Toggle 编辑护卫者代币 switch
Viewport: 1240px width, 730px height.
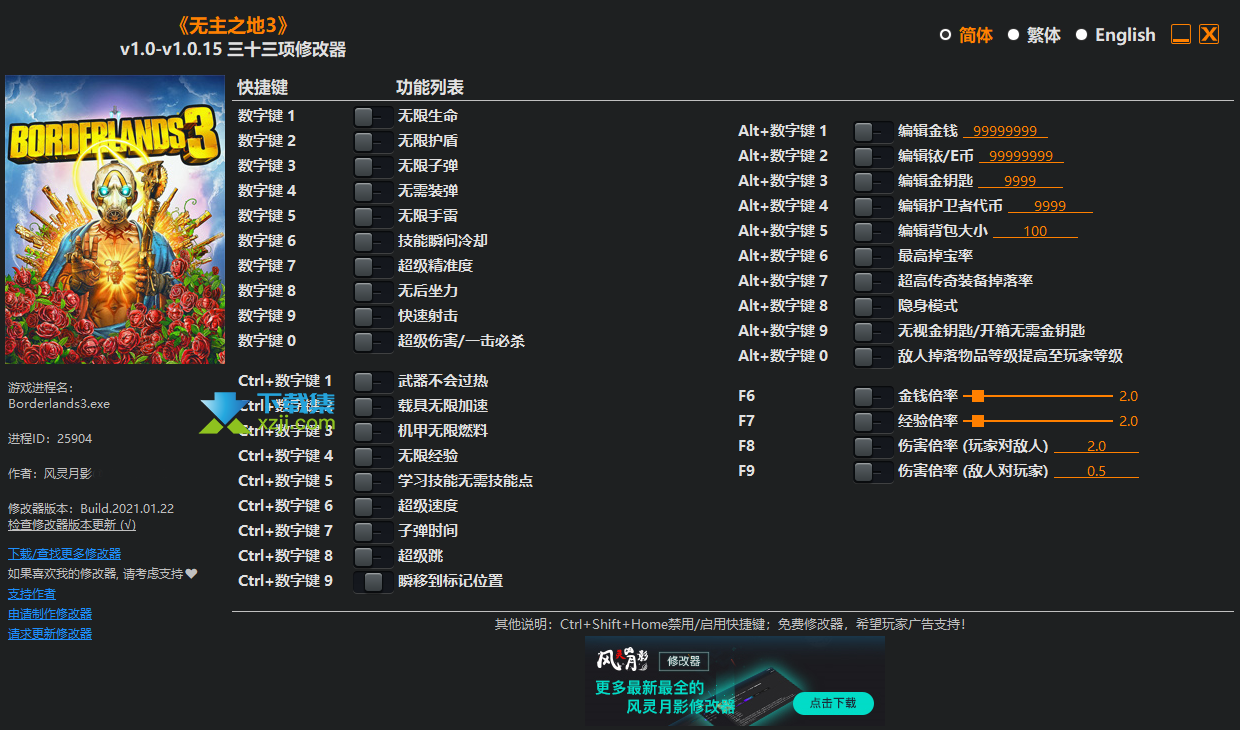873,206
